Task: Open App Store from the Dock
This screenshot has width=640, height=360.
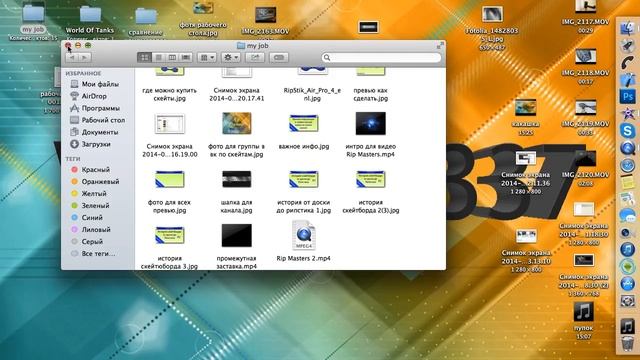Action: (x=628, y=283)
